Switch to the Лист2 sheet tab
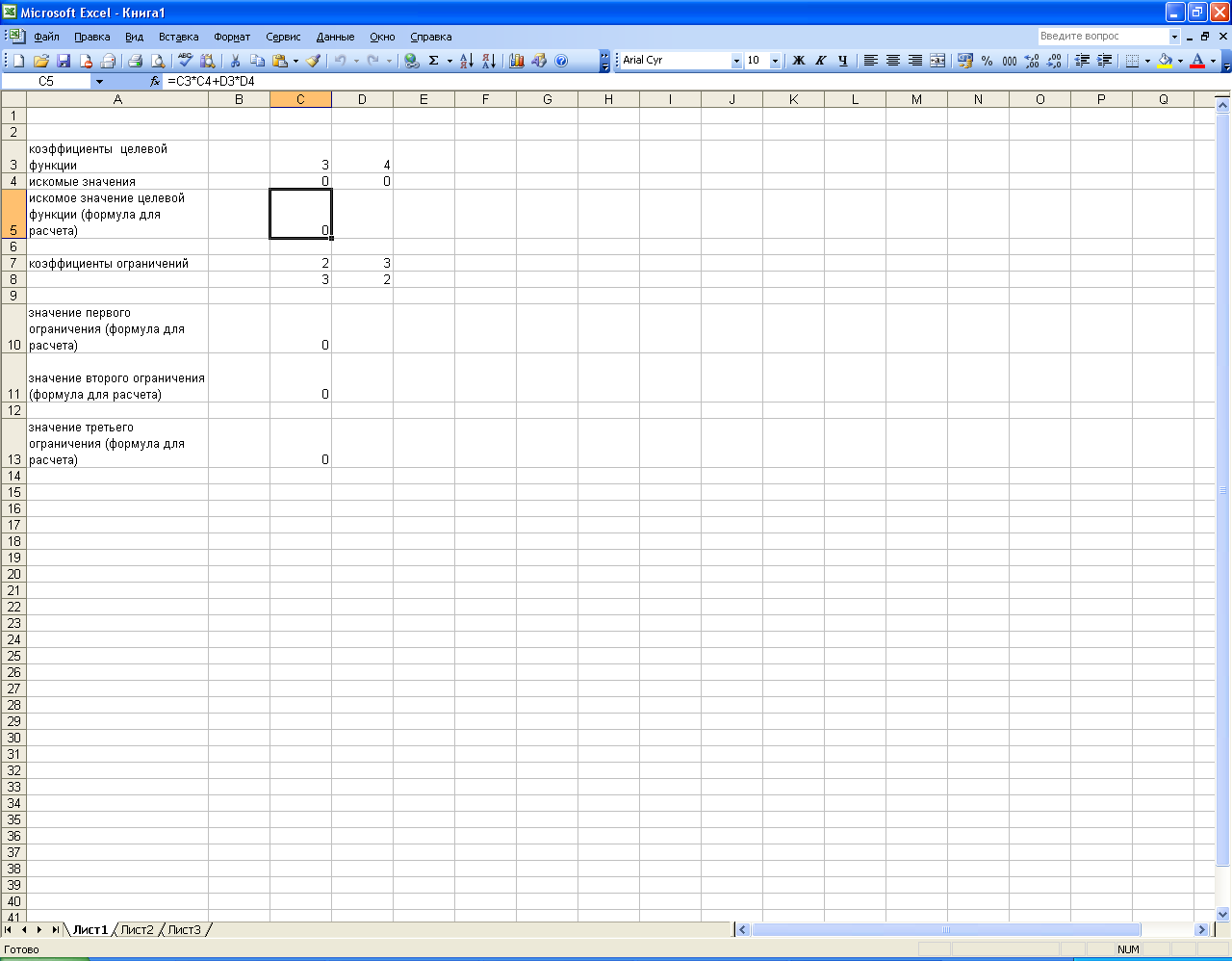The width and height of the screenshot is (1232, 961). (137, 930)
